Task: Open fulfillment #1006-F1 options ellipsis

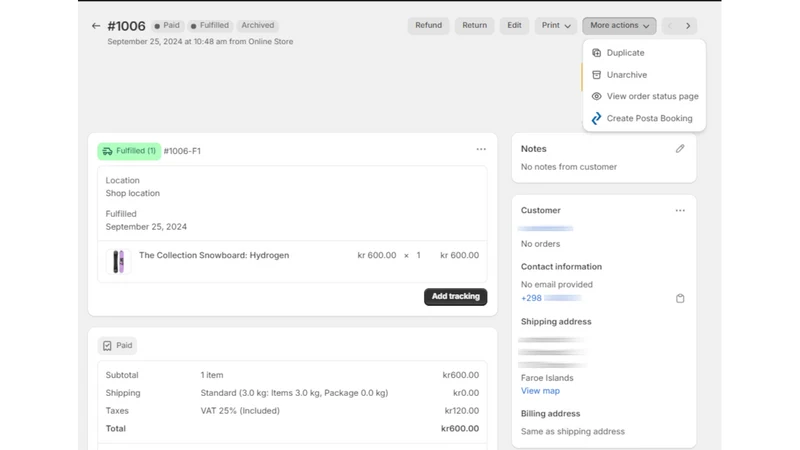Action: tap(481, 149)
